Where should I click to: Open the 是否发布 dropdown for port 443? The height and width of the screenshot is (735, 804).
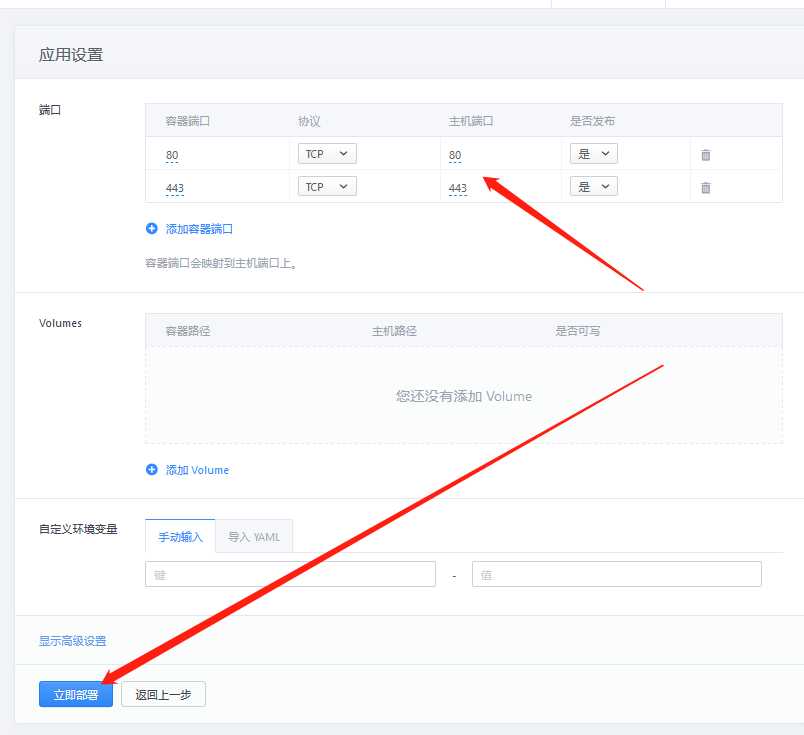[594, 187]
